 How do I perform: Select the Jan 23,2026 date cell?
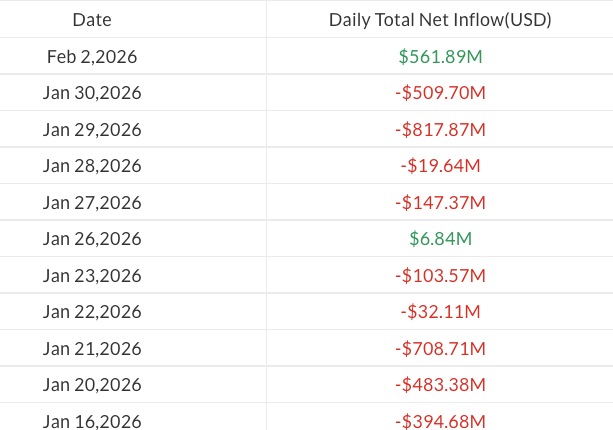[x=92, y=276]
